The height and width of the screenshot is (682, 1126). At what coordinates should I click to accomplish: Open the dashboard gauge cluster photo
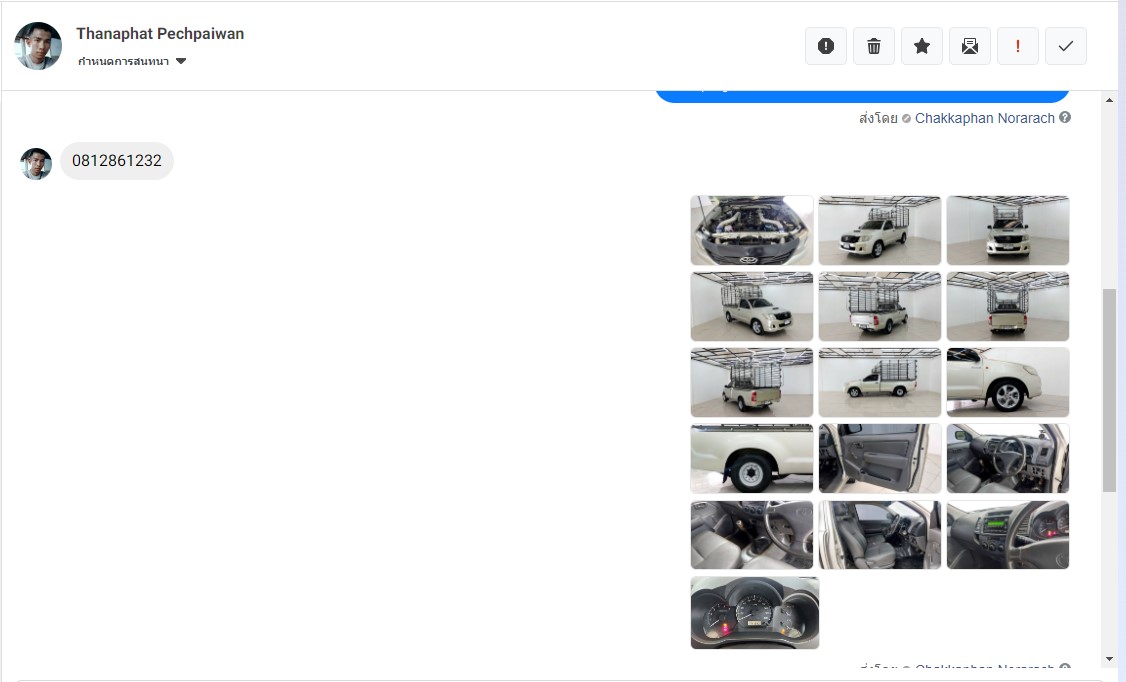coord(754,612)
